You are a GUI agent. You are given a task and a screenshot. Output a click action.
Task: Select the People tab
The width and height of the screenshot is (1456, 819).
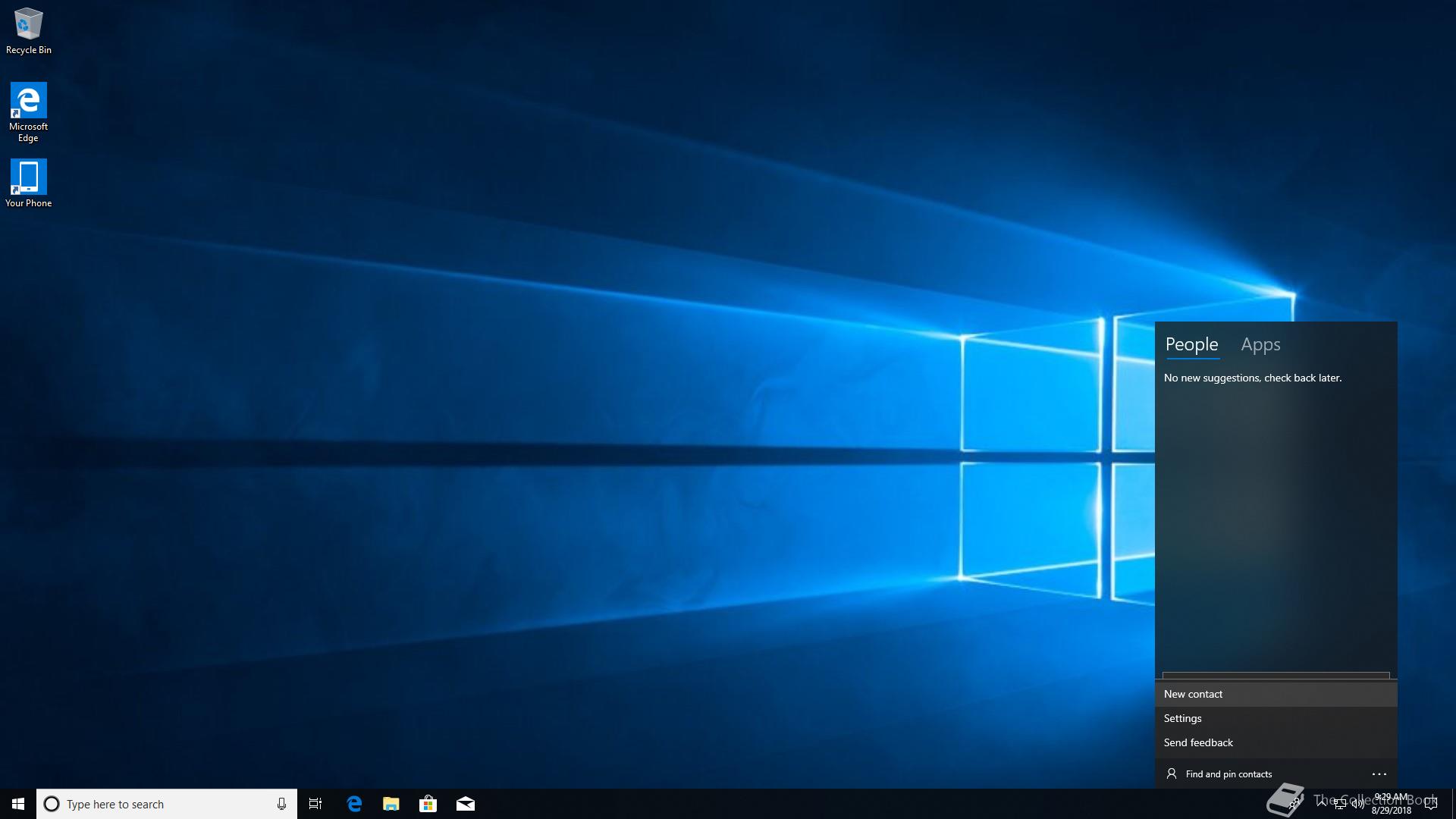tap(1191, 345)
